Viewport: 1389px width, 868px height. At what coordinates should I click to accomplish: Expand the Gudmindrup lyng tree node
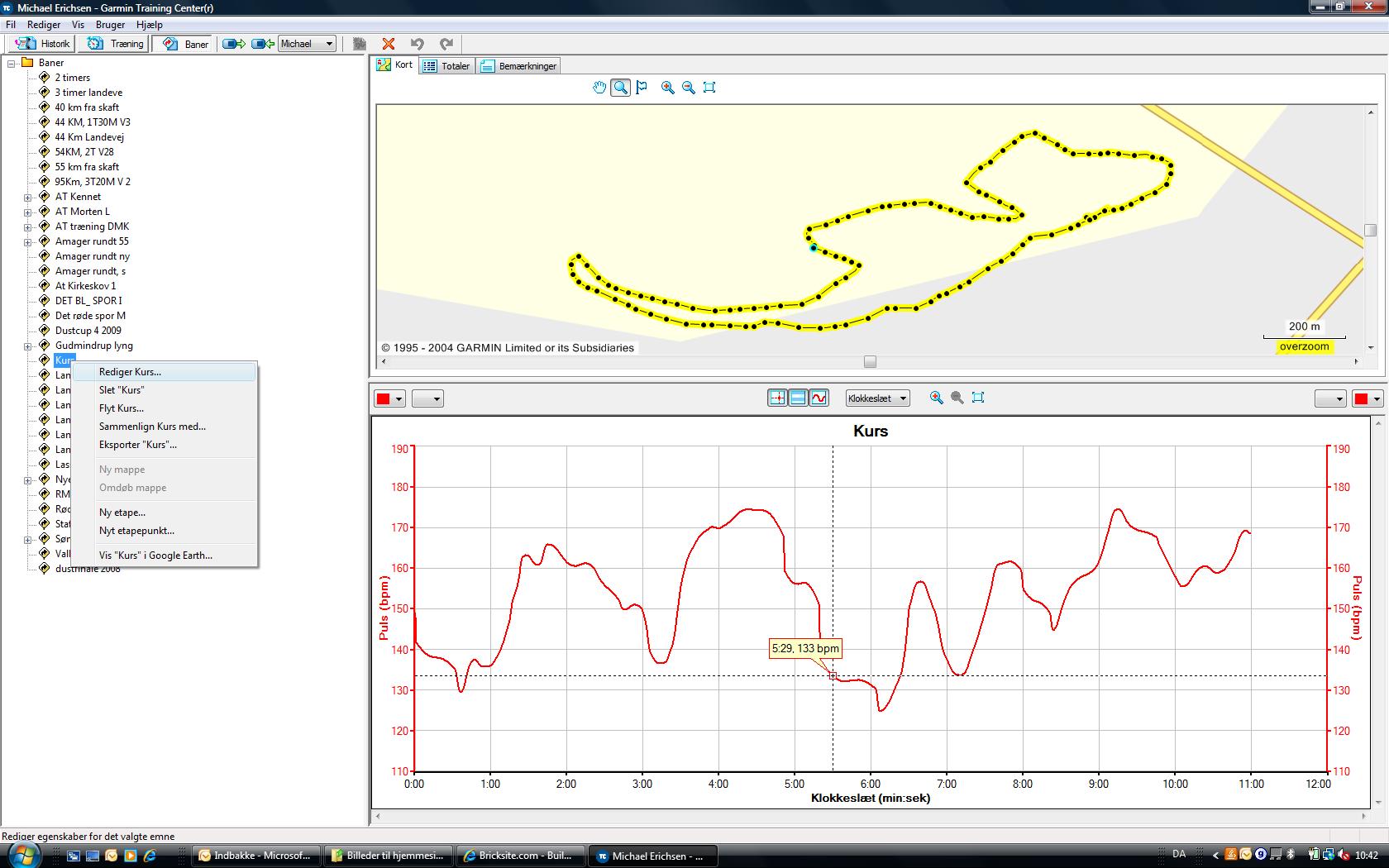coord(27,346)
